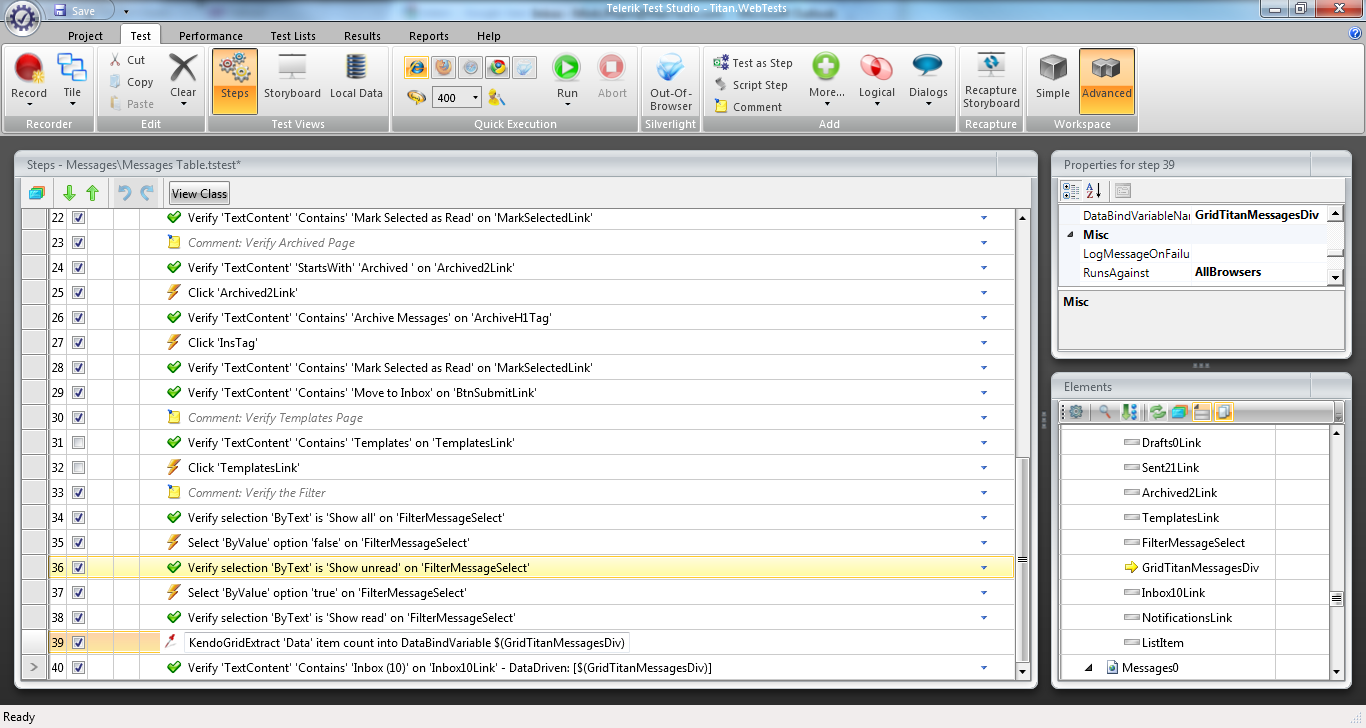Cut the selected step
The width and height of the screenshot is (1366, 728).
[127, 60]
